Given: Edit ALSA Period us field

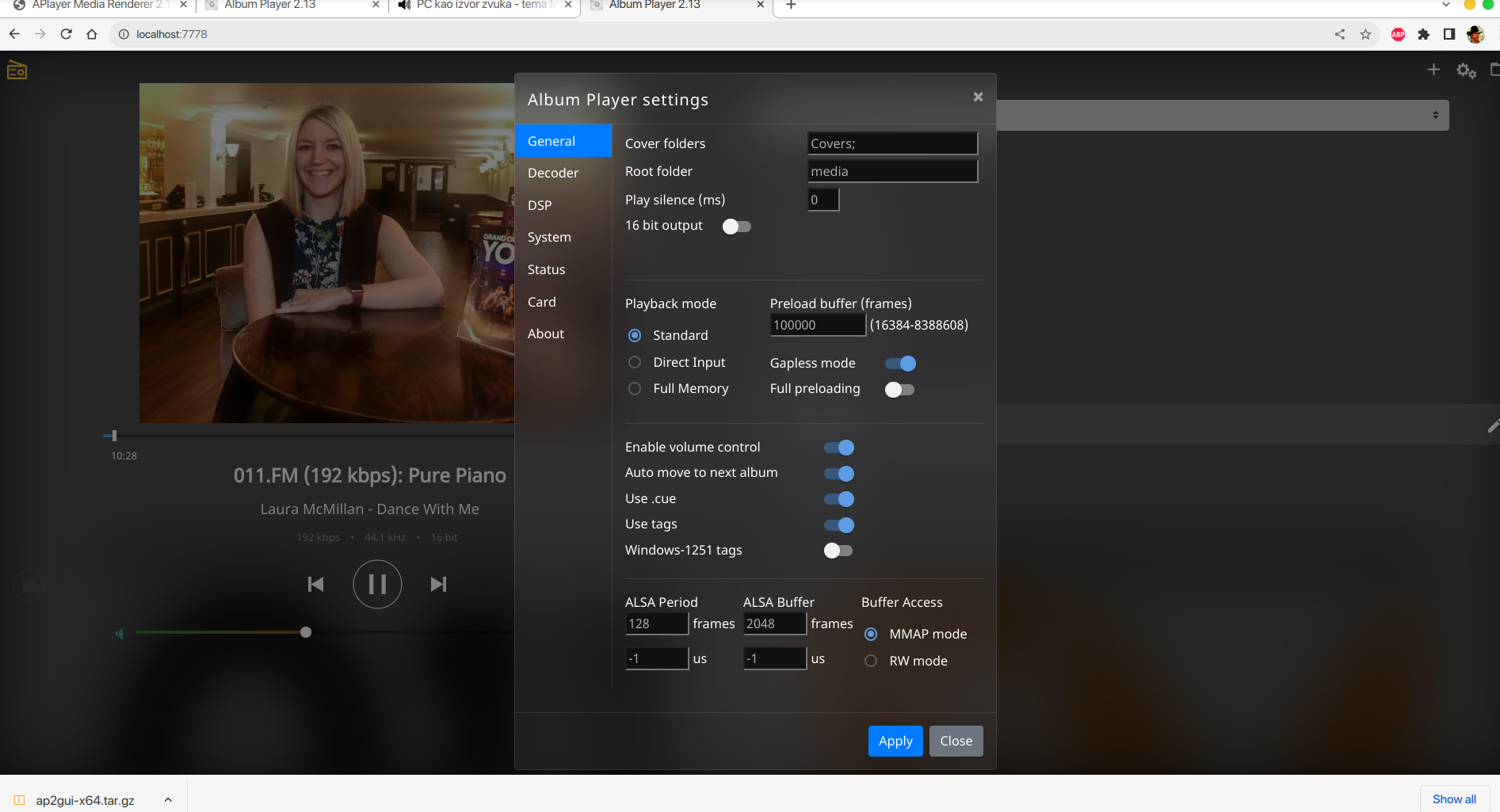Looking at the screenshot, I should pos(657,658).
